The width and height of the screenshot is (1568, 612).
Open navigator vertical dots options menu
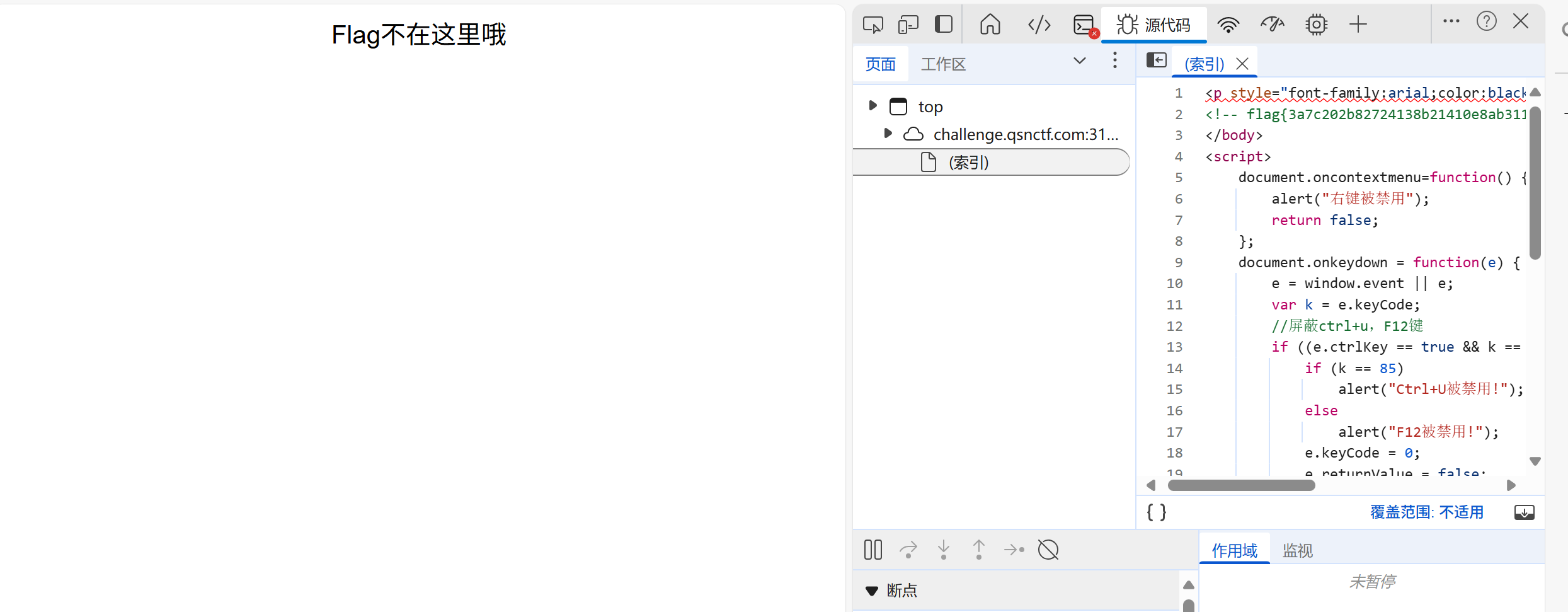click(1115, 61)
